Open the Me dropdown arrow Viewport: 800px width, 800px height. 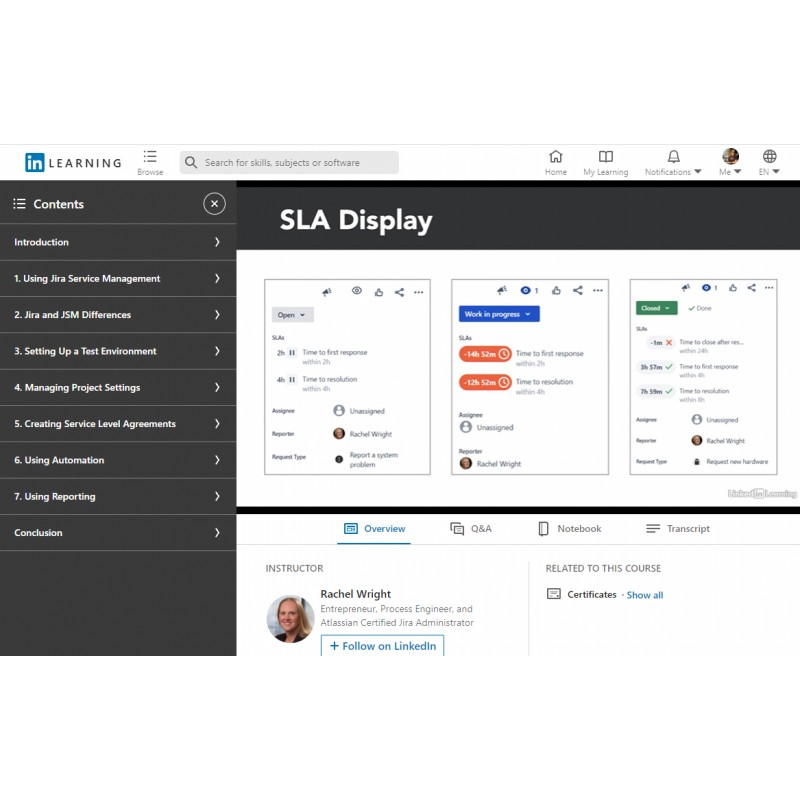coord(737,171)
